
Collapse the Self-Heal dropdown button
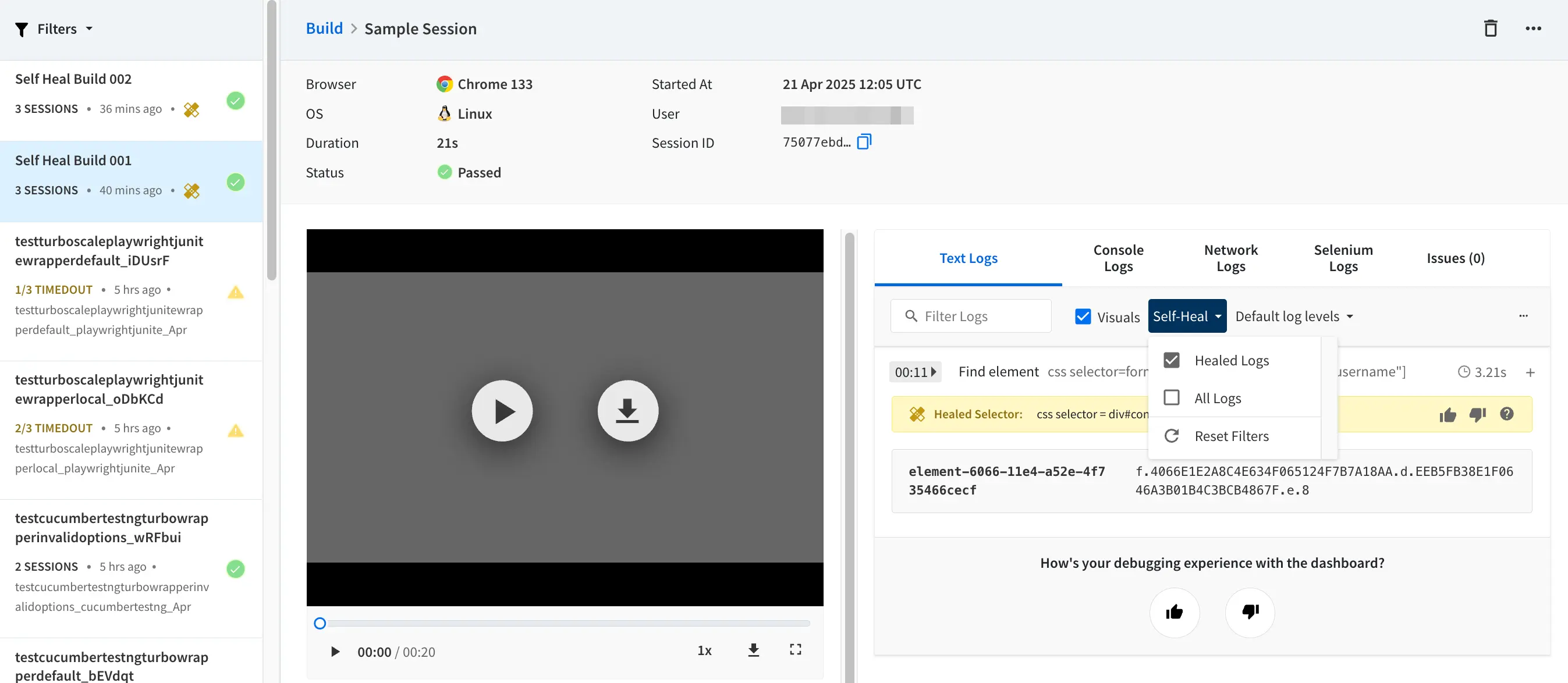(x=1186, y=316)
